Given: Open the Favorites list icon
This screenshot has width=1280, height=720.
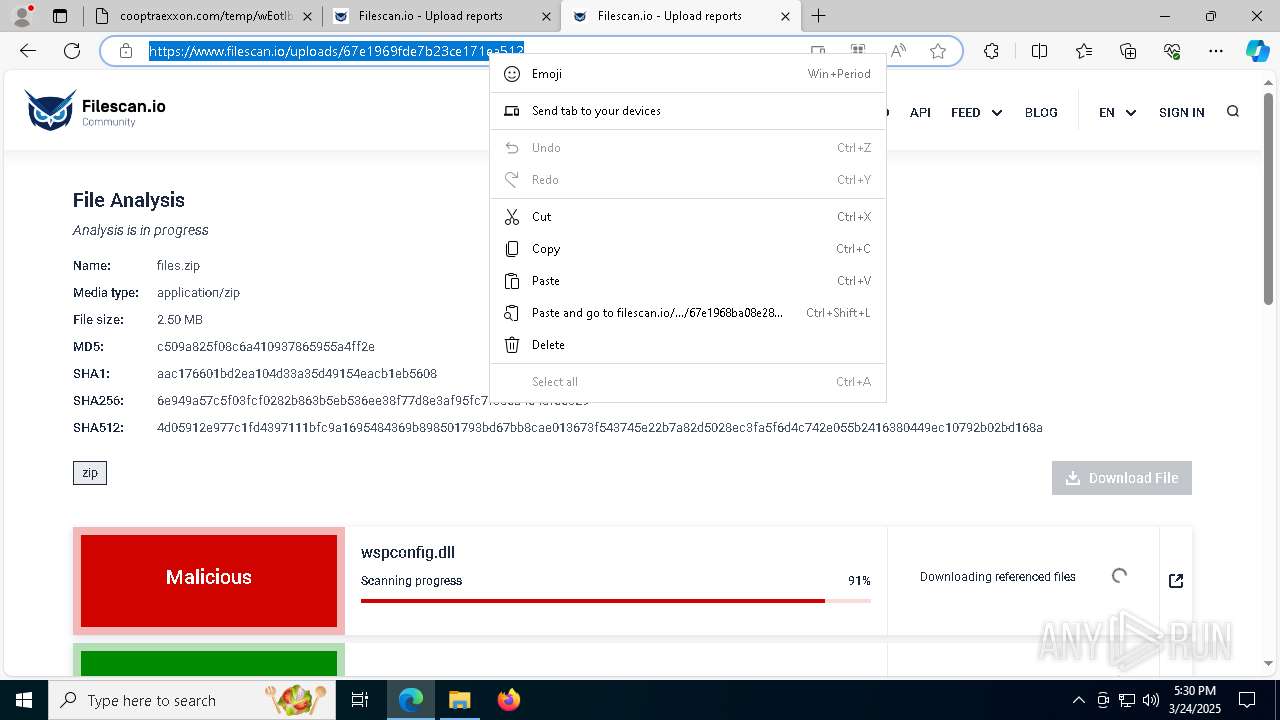Looking at the screenshot, I should click(x=1084, y=51).
